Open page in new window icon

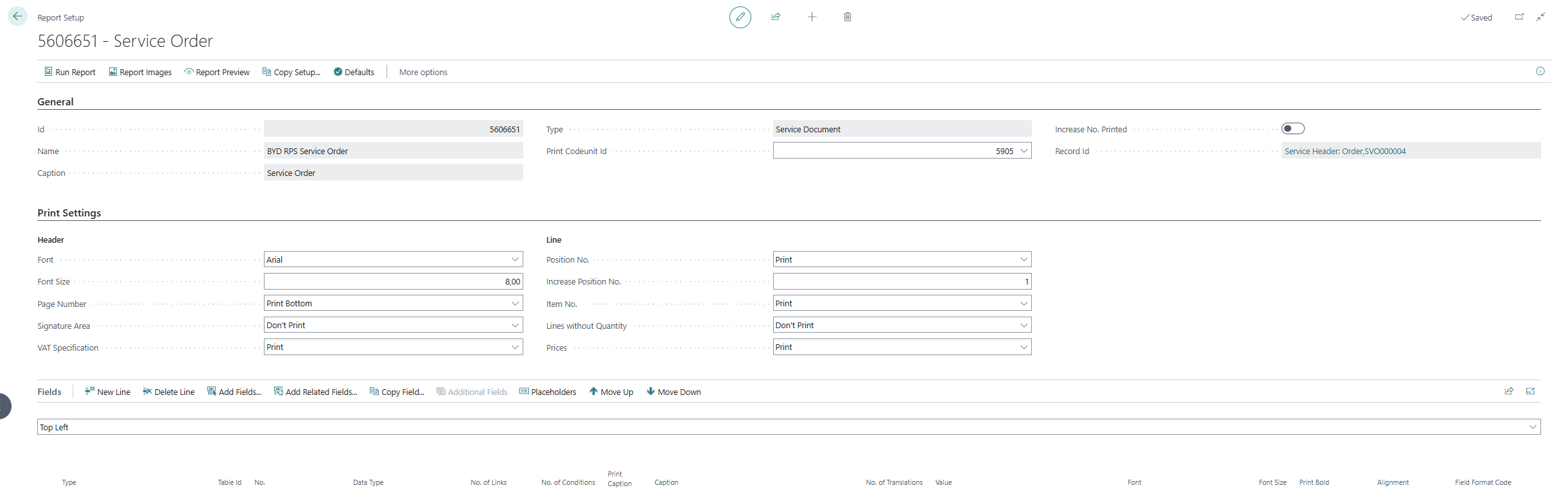pyautogui.click(x=1519, y=17)
